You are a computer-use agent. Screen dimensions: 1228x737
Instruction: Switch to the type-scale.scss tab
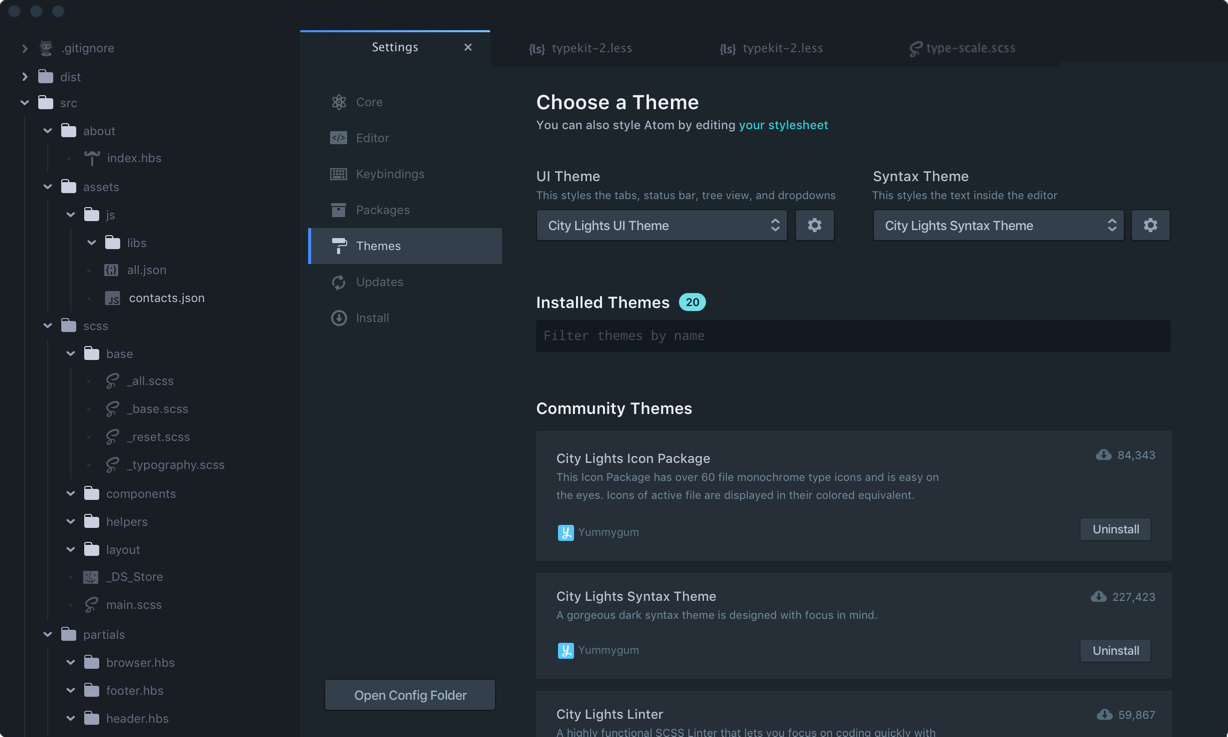[962, 48]
